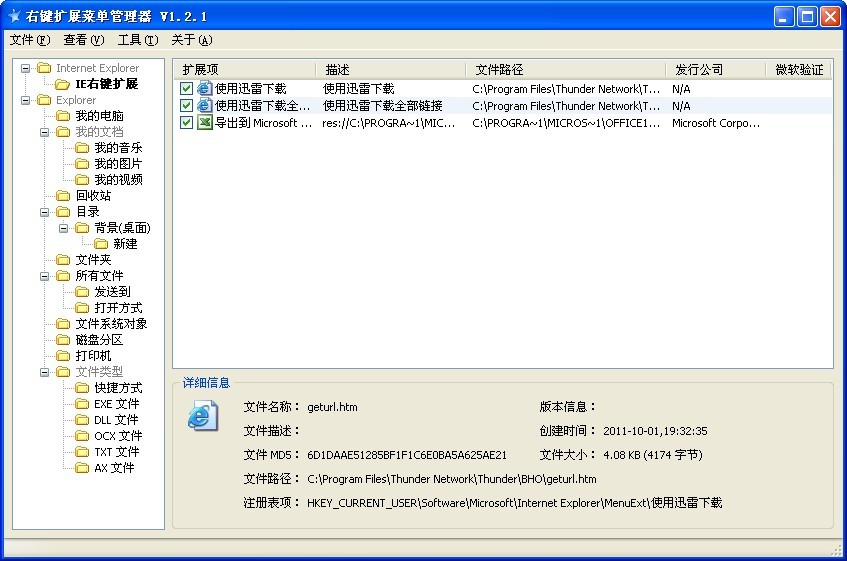Click the 文件路径 column header
The height and width of the screenshot is (561, 847).
point(500,70)
